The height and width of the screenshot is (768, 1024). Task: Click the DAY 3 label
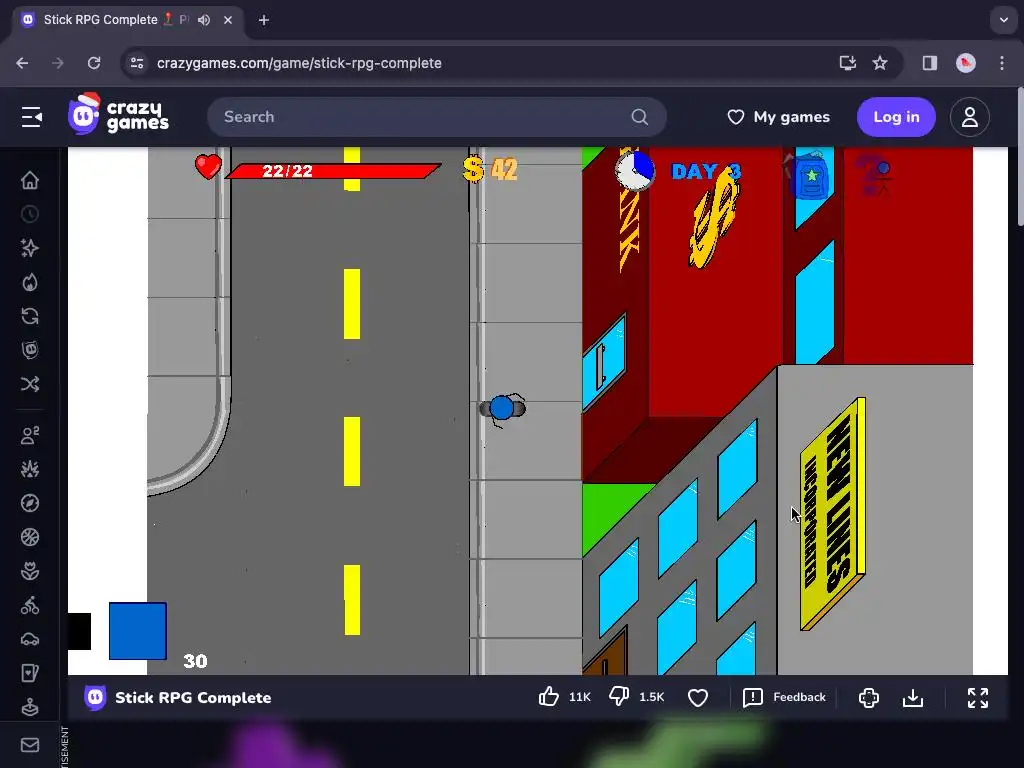707,172
